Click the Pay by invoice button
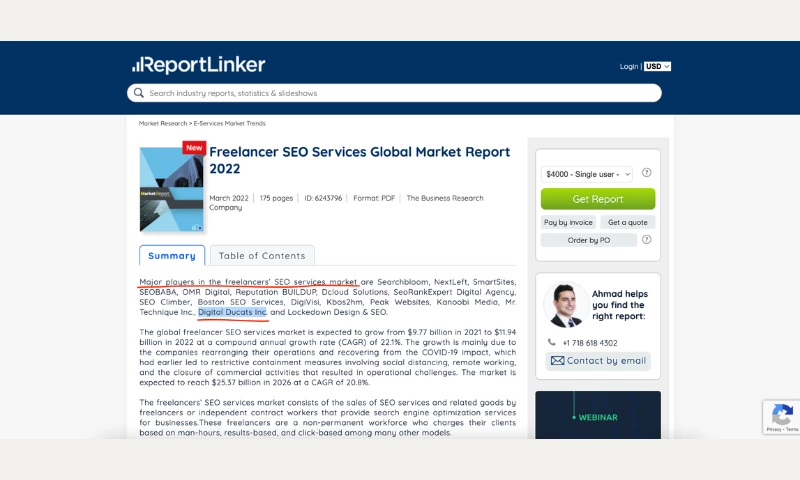 pyautogui.click(x=568, y=222)
